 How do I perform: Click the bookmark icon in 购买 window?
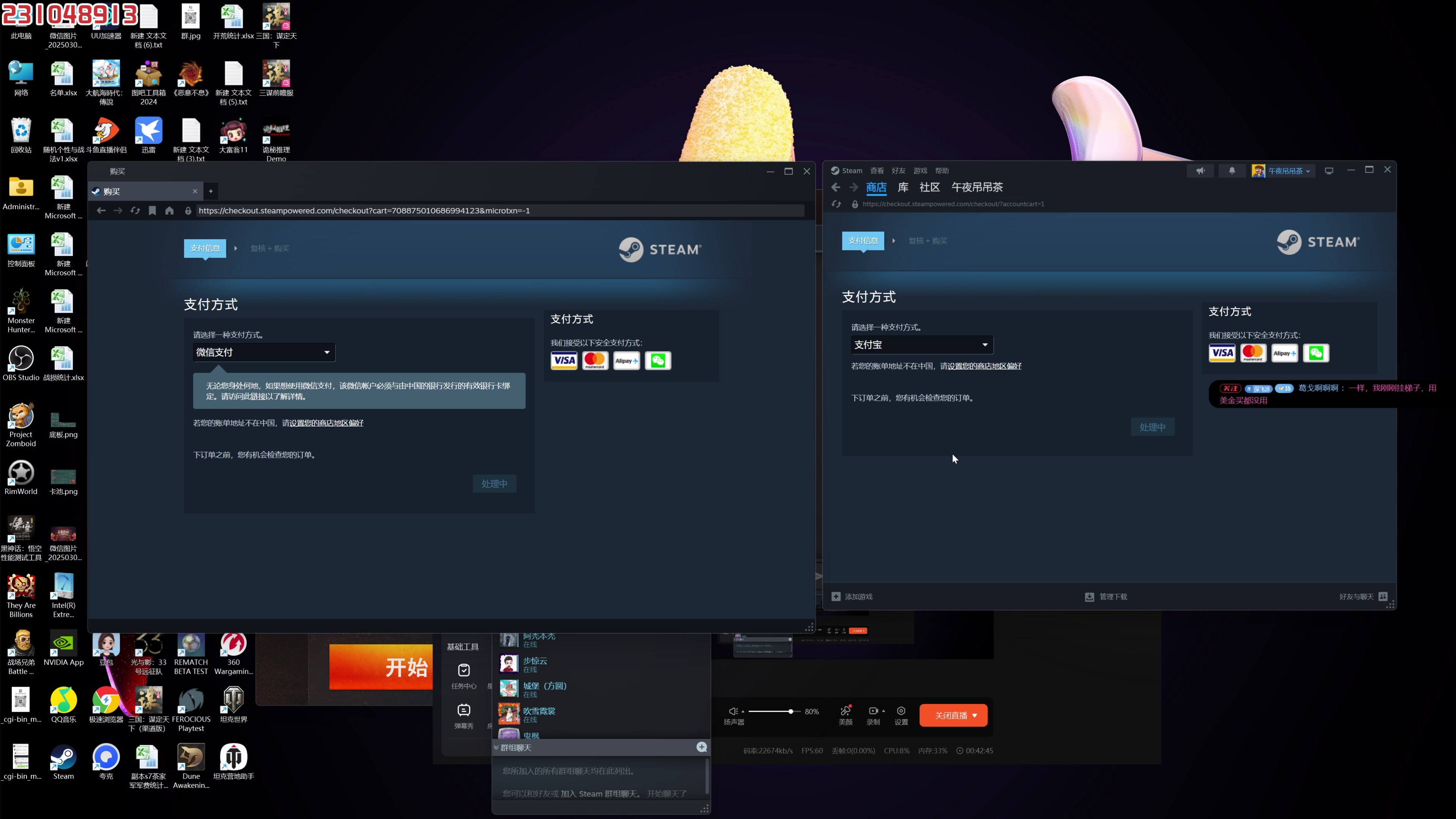tap(152, 210)
